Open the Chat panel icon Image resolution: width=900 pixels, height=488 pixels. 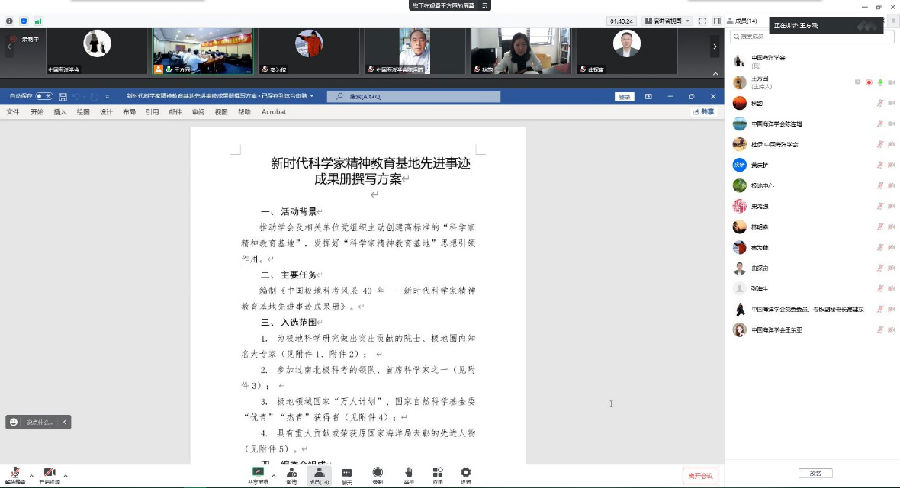(x=347, y=474)
